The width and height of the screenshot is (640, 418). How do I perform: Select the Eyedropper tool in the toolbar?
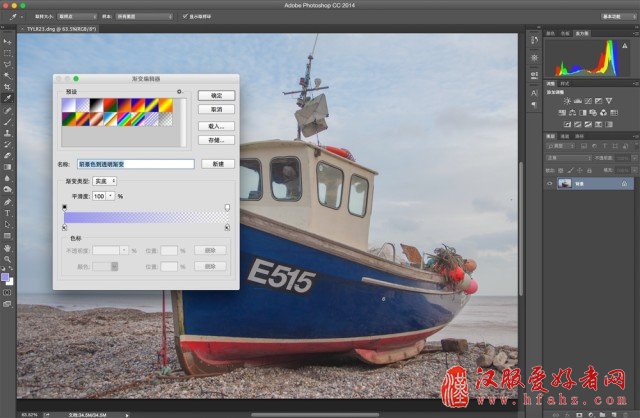tap(8, 98)
